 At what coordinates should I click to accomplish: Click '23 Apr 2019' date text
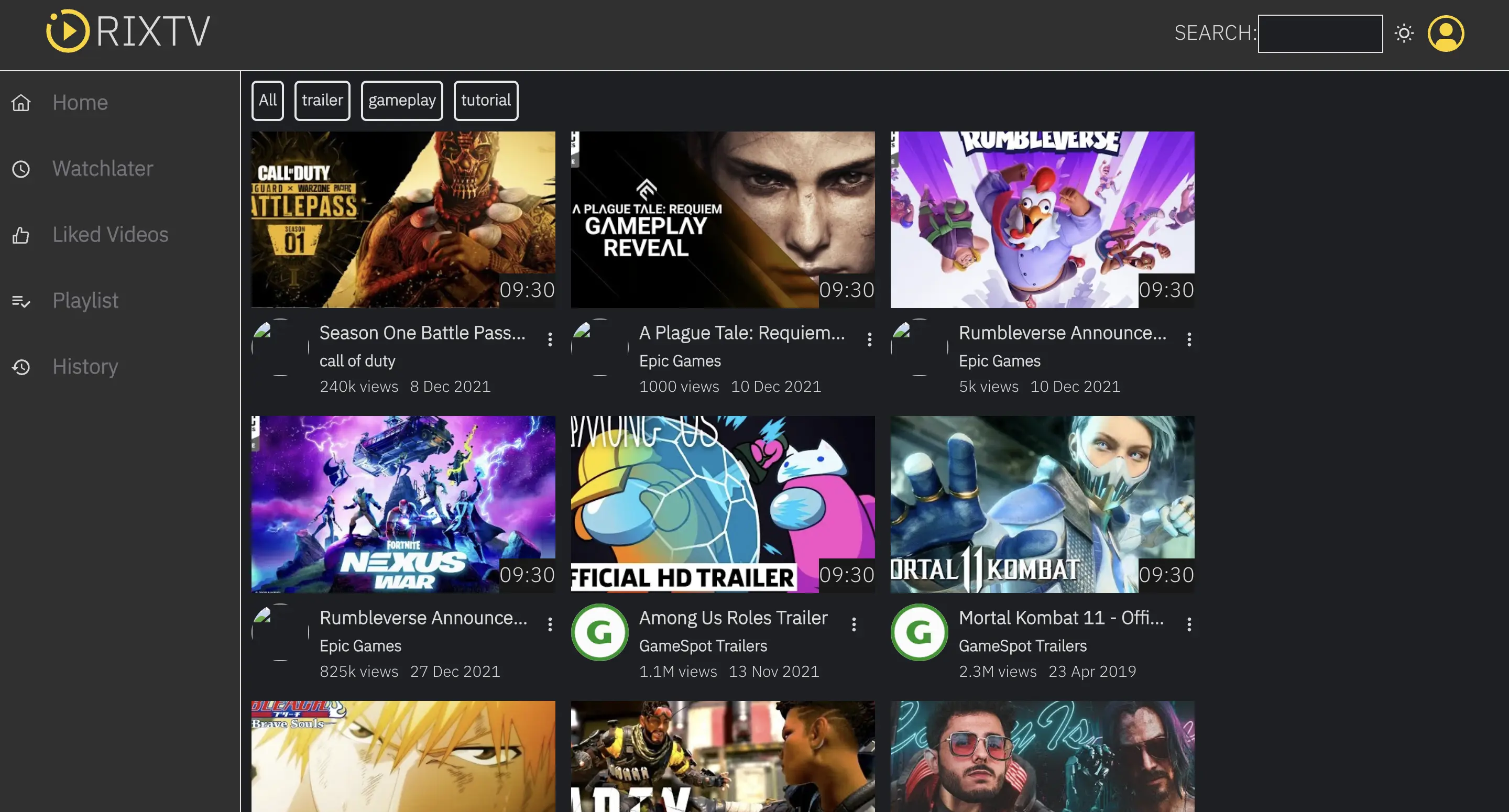pyautogui.click(x=1092, y=672)
